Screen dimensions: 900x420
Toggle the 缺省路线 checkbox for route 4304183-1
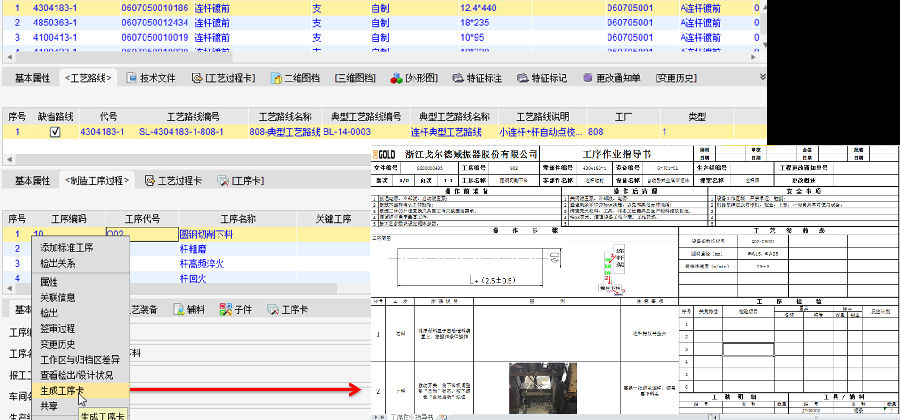(55, 131)
